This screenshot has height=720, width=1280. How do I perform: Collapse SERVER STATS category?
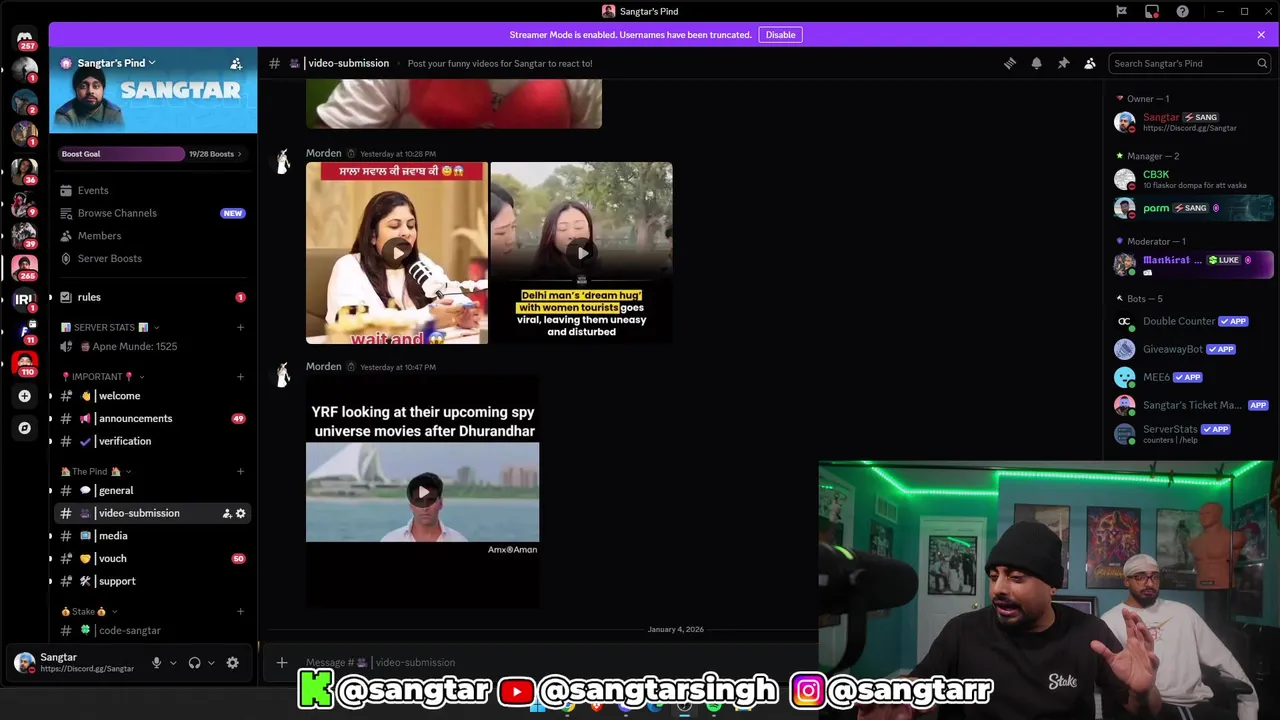coord(110,327)
